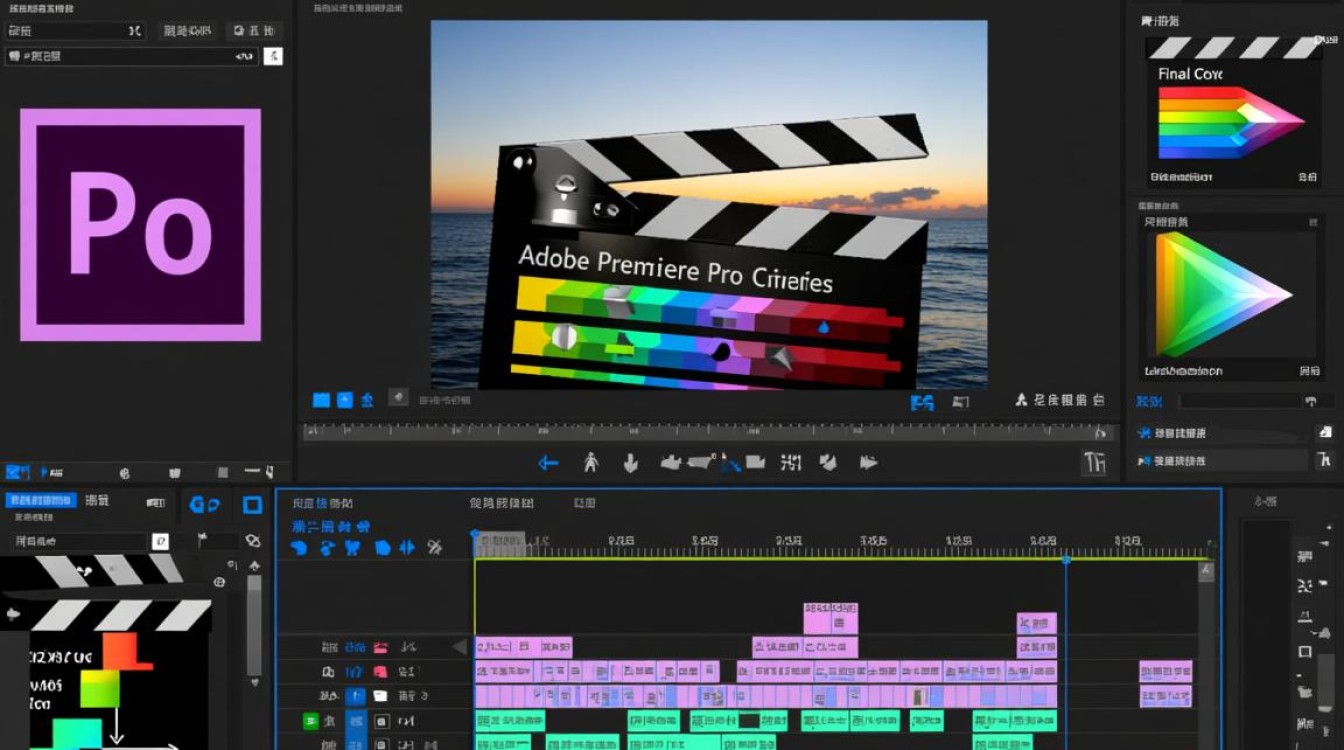Click the white square button beside the lower-left field
Image resolution: width=1344 pixels, height=750 pixels.
[160, 541]
